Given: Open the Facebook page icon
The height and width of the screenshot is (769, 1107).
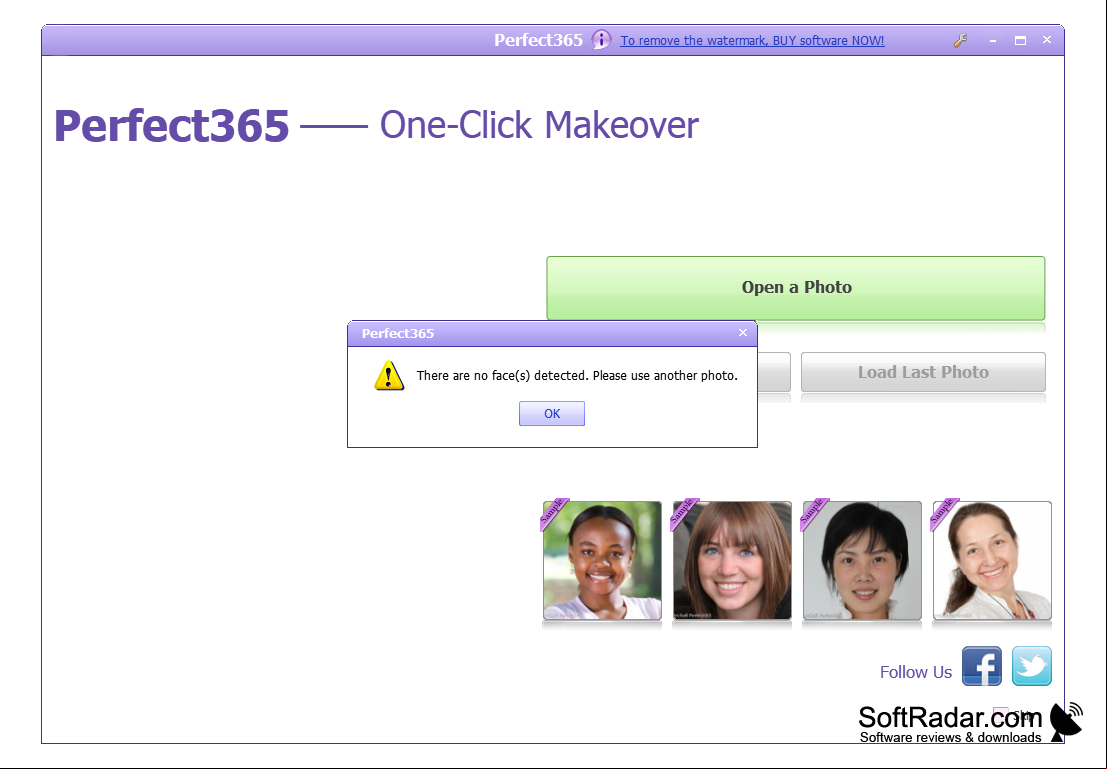Looking at the screenshot, I should [x=982, y=666].
